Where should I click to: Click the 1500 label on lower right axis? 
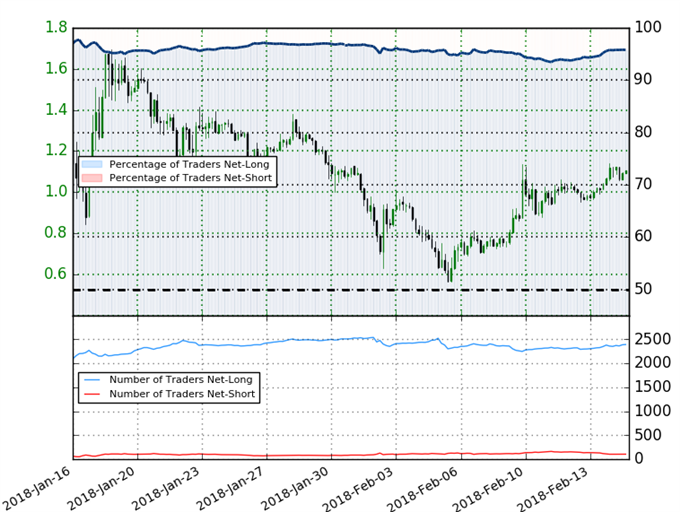pyautogui.click(x=653, y=387)
